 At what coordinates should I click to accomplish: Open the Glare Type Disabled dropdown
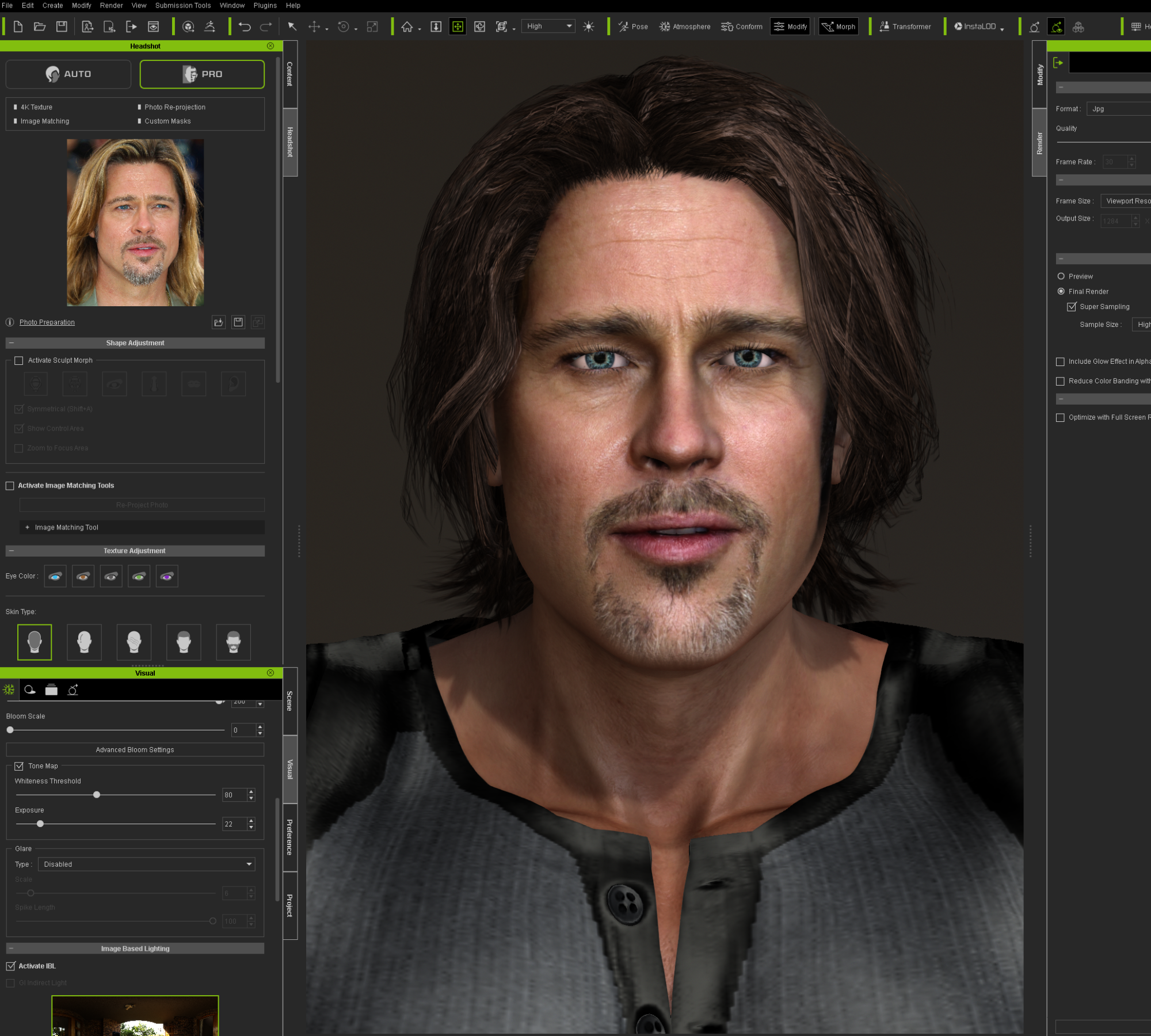(146, 864)
